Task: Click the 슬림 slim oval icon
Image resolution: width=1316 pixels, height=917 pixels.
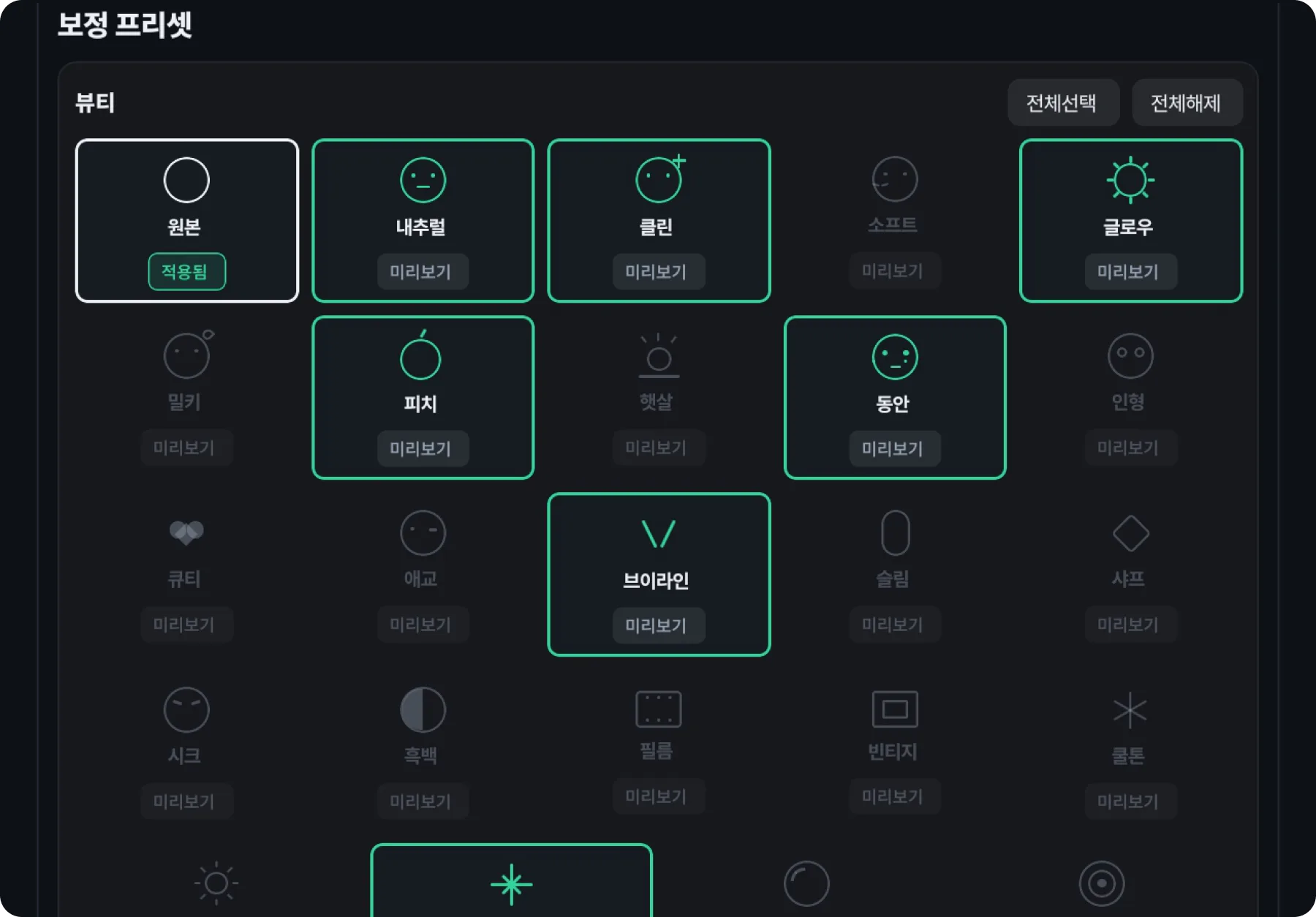Action: (x=895, y=533)
